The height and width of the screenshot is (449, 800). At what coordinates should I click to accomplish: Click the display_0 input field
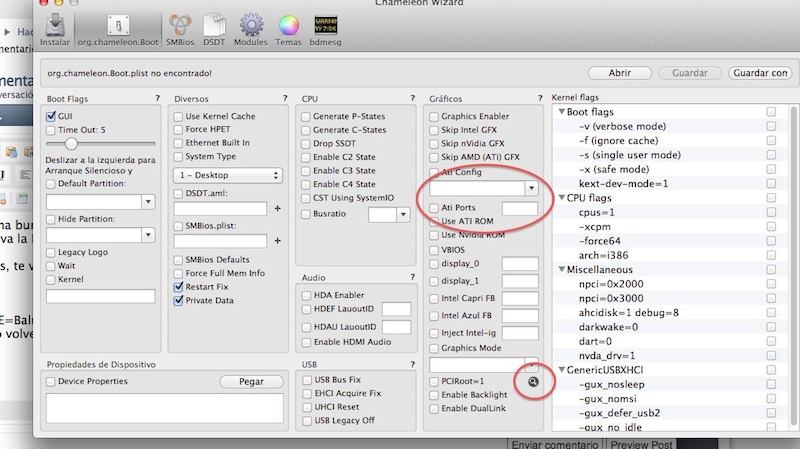pyautogui.click(x=520, y=264)
